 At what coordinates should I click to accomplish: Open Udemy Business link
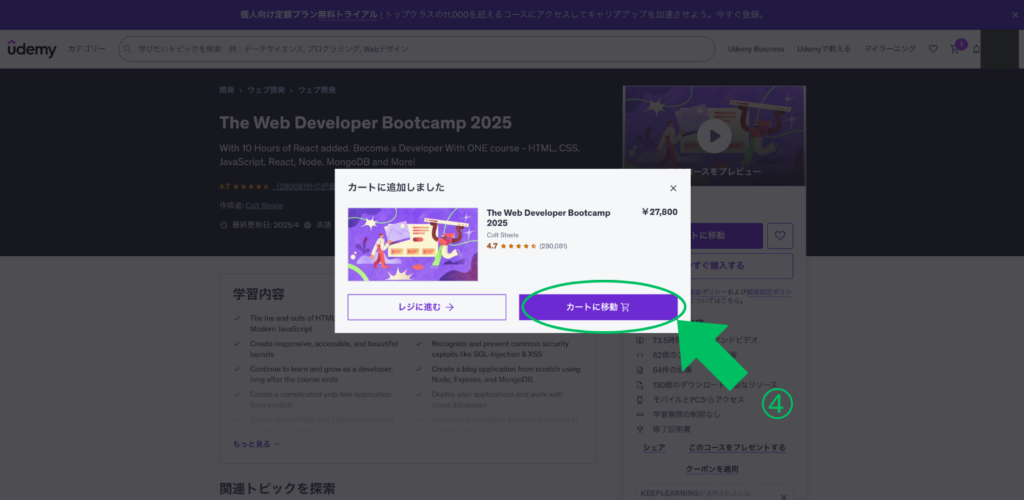(x=756, y=49)
